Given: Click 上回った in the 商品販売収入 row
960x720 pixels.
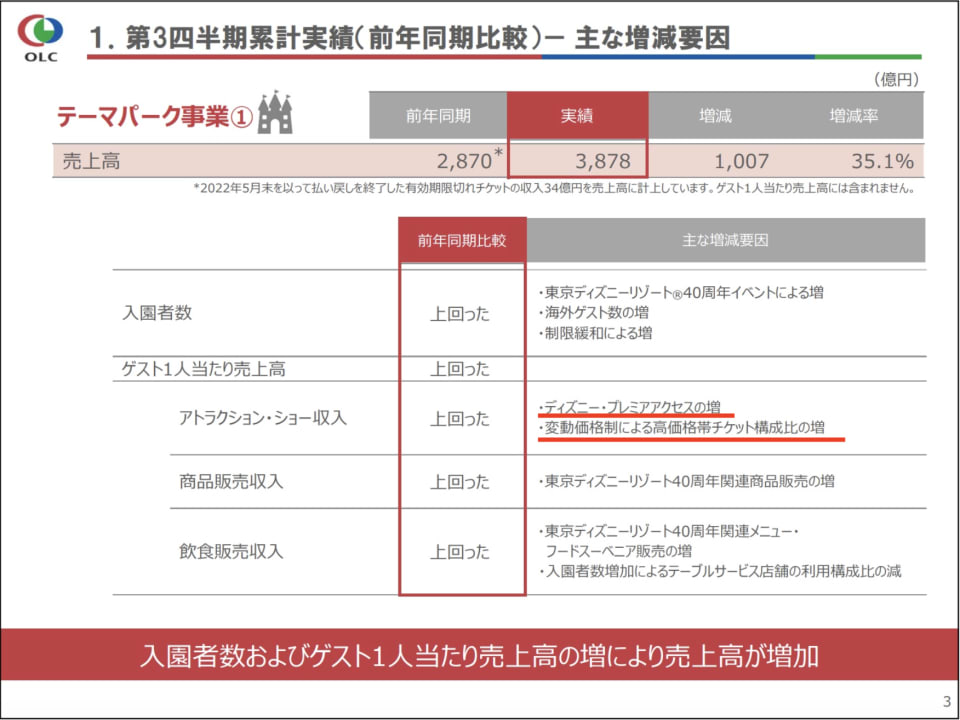Looking at the screenshot, I should click(460, 482).
